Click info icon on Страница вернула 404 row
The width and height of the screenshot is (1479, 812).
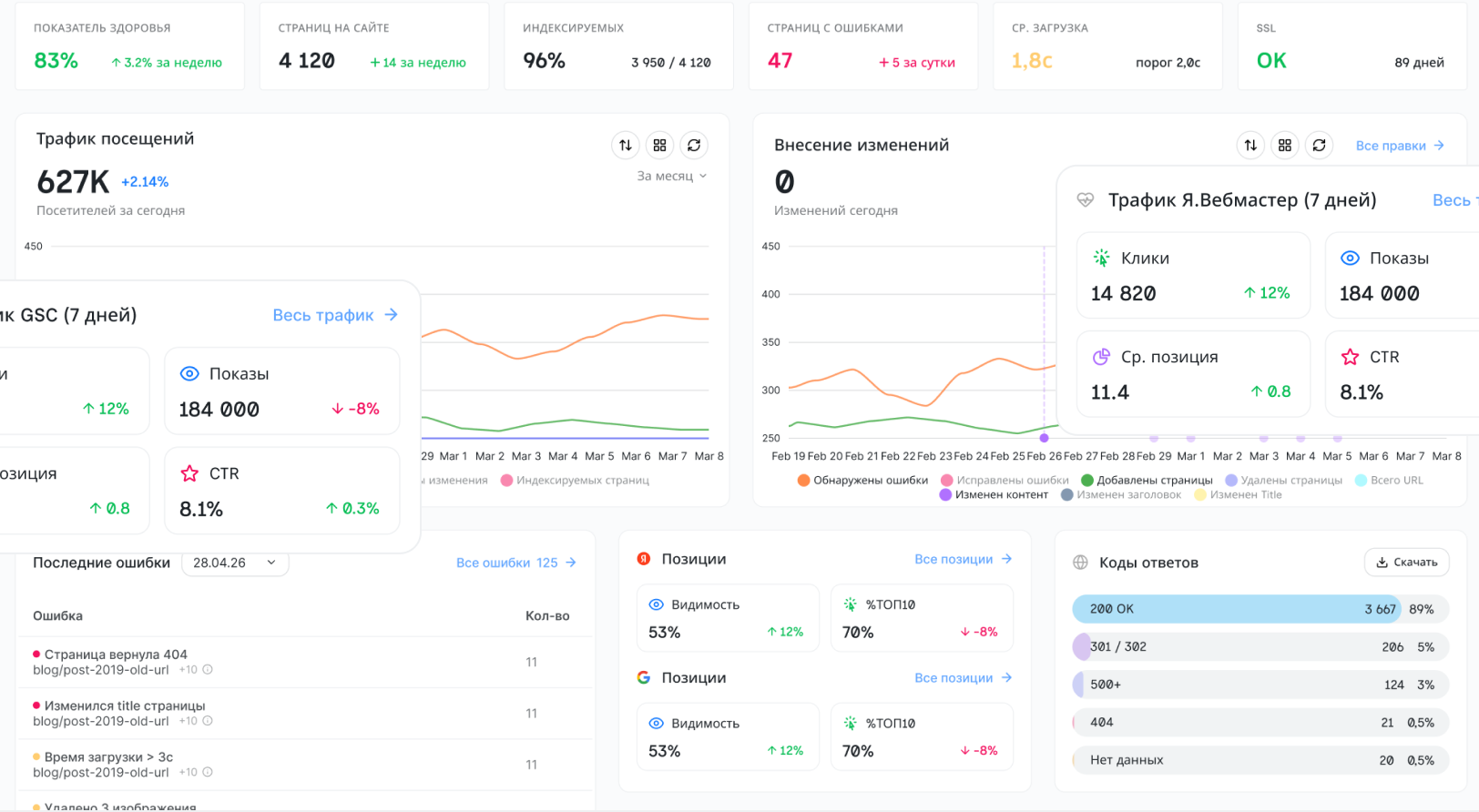208,669
